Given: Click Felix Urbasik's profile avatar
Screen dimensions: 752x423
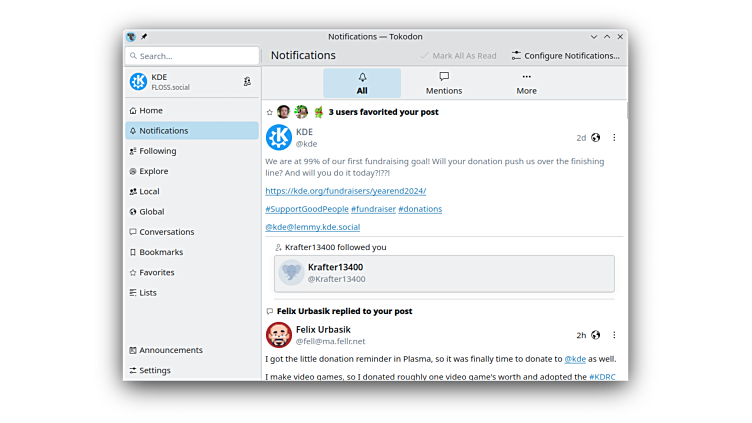Looking at the screenshot, I should click(x=279, y=335).
